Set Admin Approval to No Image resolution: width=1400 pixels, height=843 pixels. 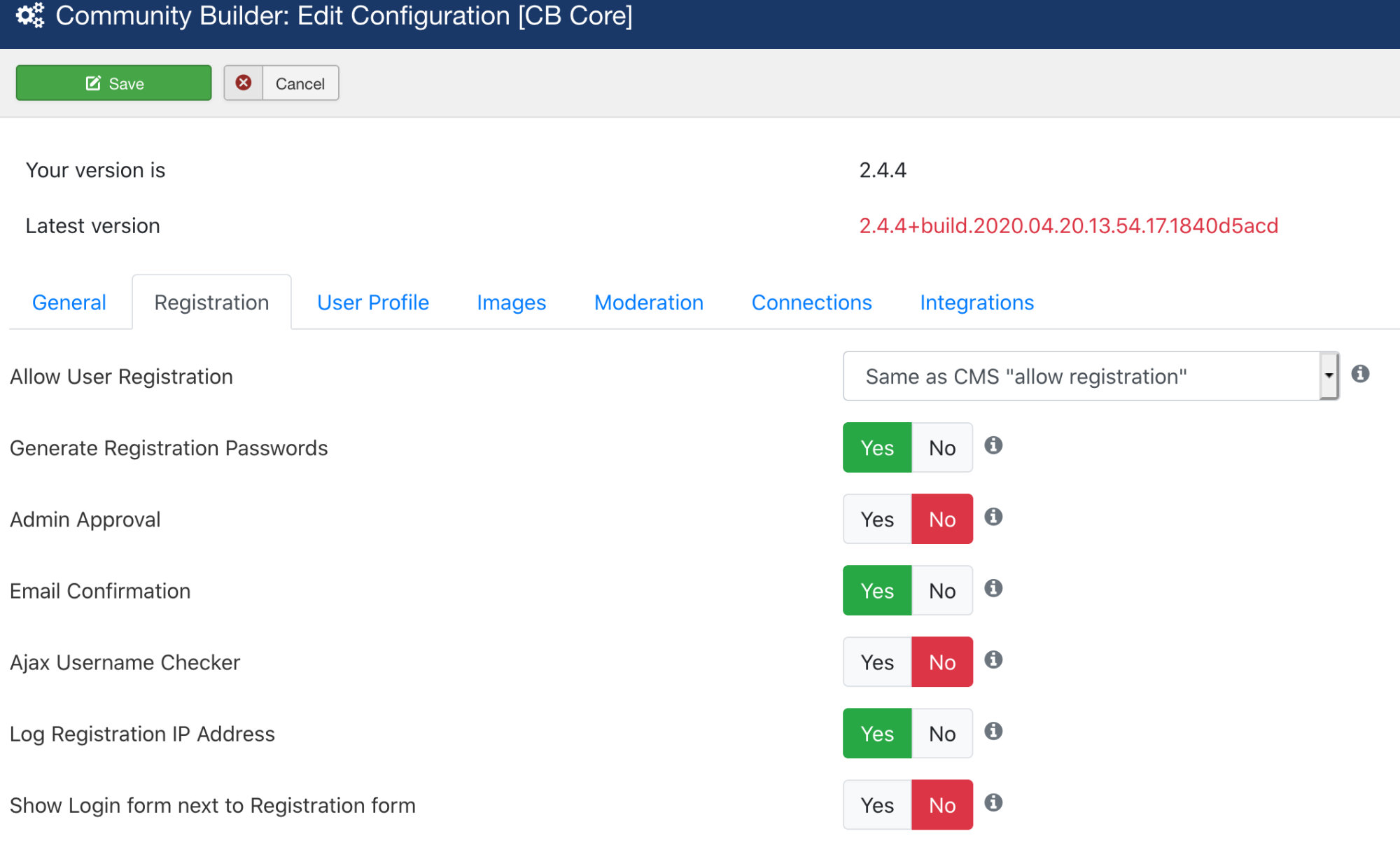(x=942, y=519)
